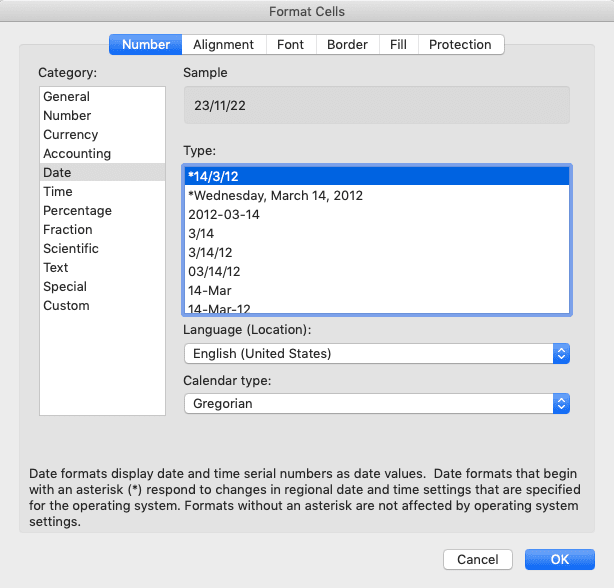The image size is (614, 588).
Task: Open the Font tab
Action: click(291, 45)
